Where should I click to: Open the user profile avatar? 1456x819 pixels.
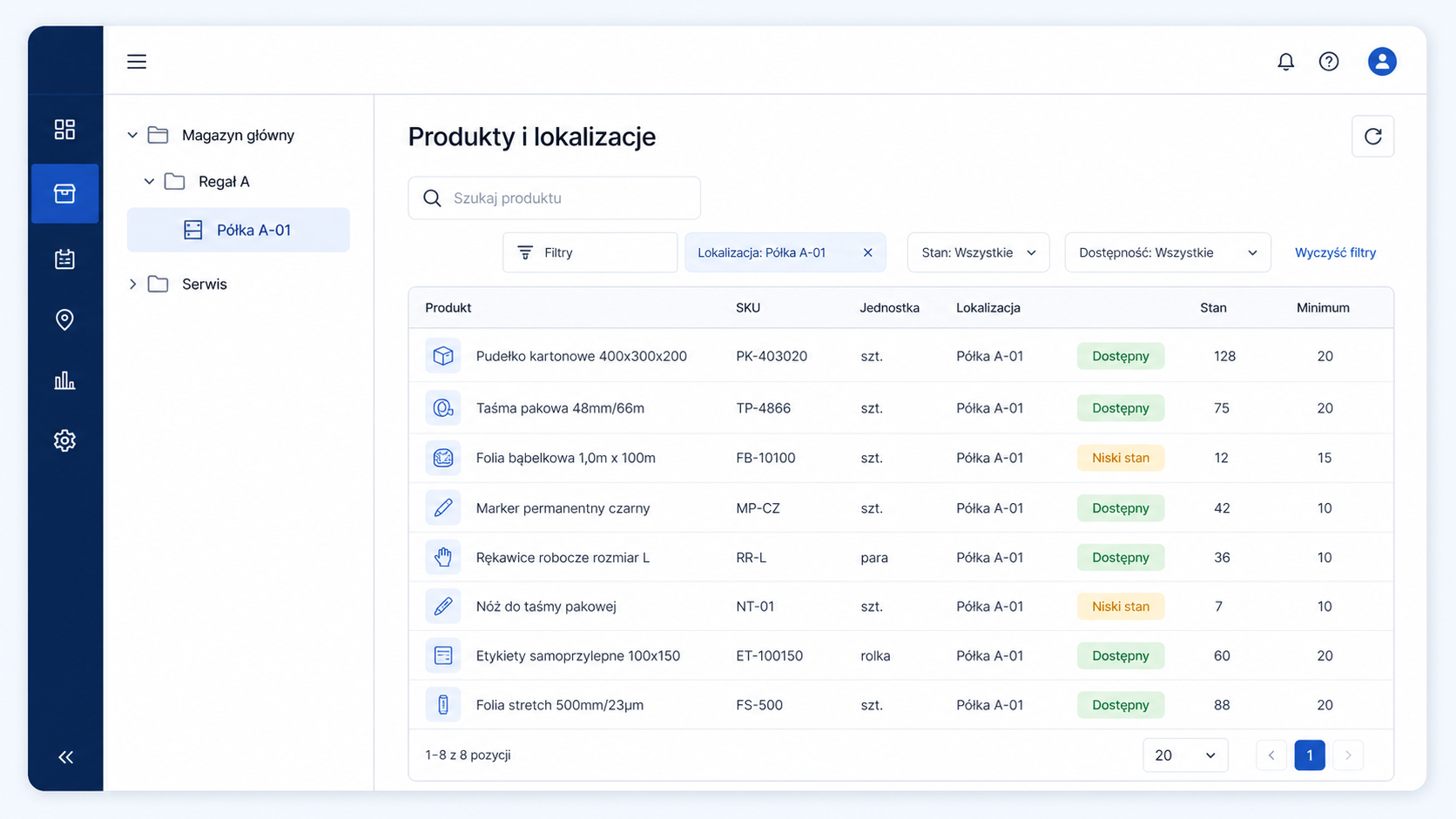click(x=1382, y=62)
